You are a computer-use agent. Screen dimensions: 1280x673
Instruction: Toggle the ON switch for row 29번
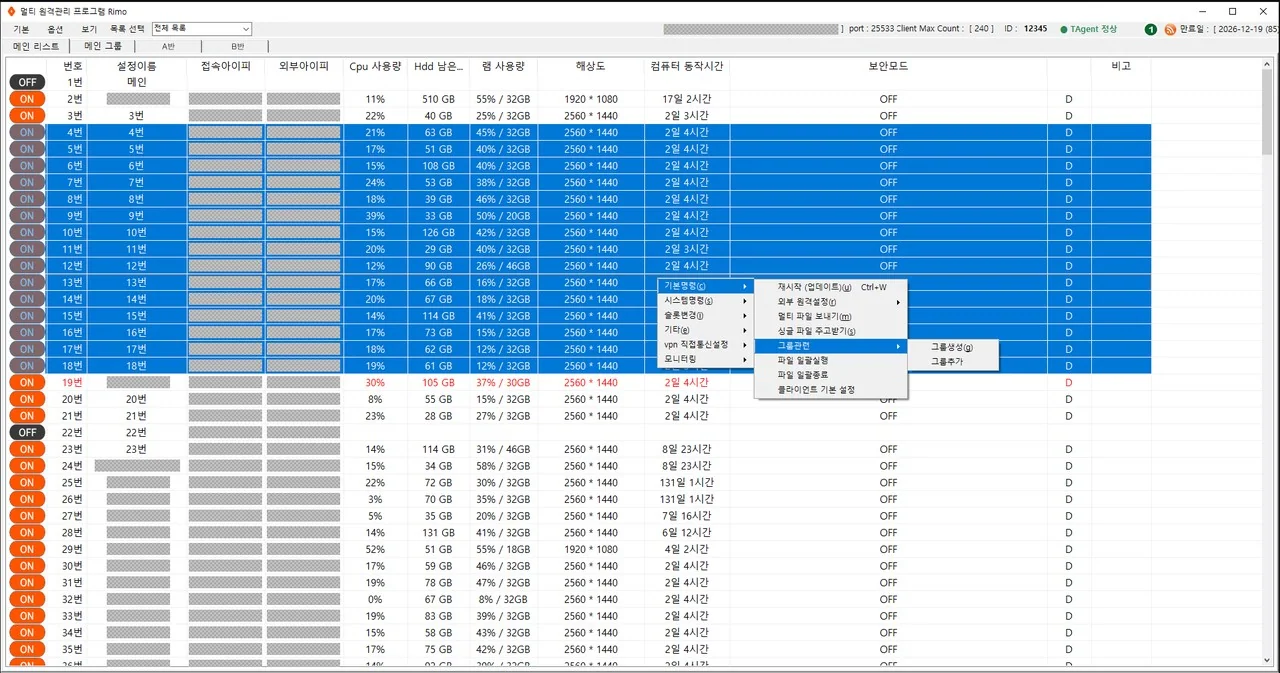27,549
